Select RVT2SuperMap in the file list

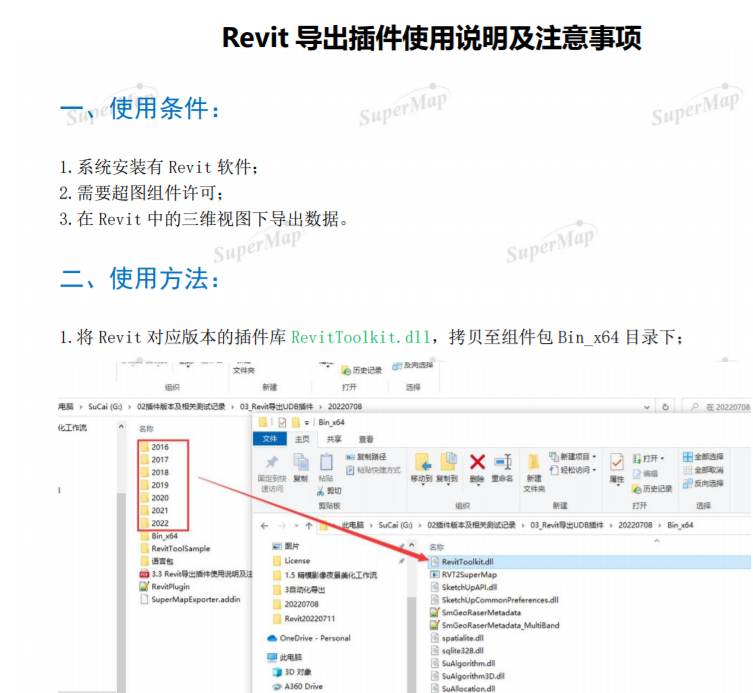point(464,574)
